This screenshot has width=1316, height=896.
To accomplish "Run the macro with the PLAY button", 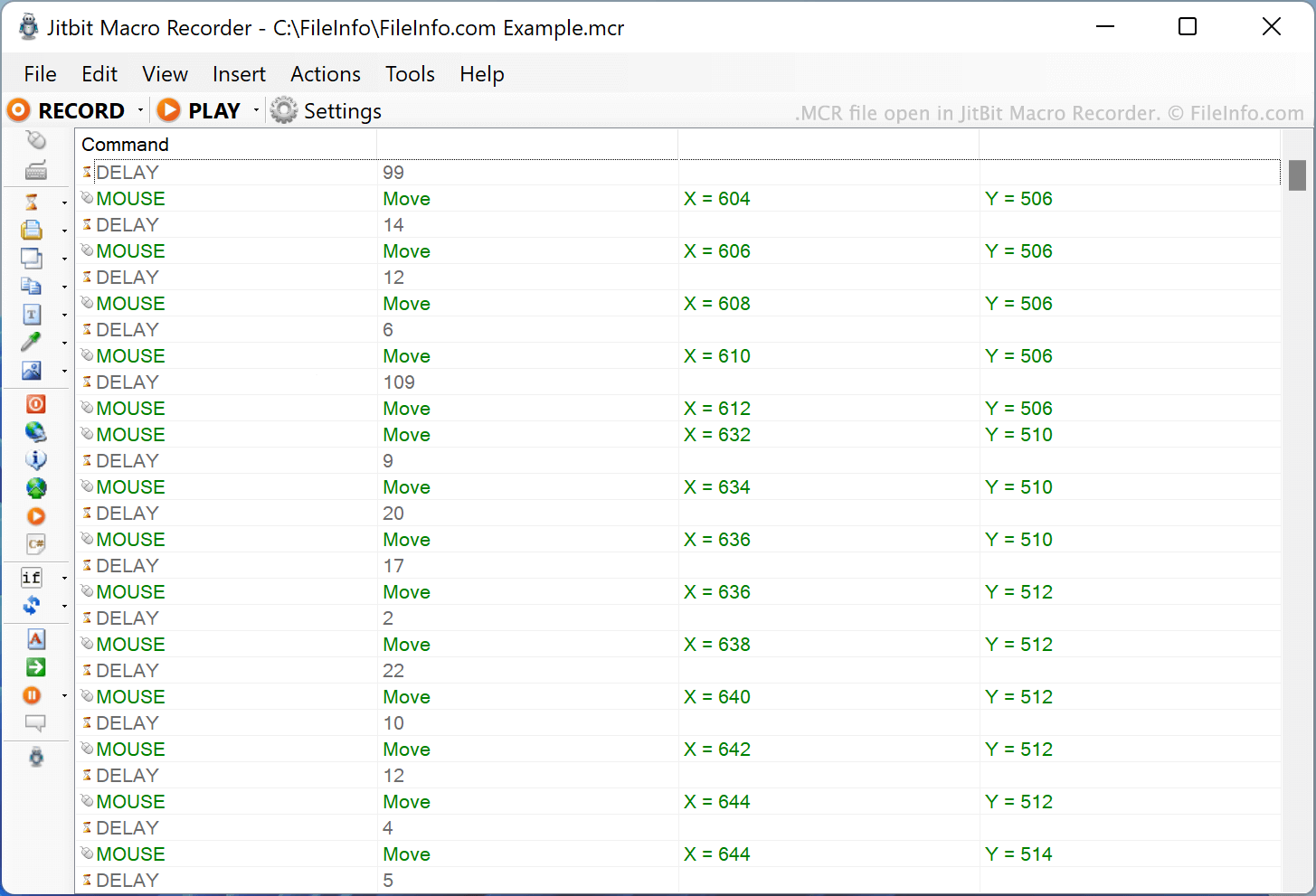I will click(199, 110).
